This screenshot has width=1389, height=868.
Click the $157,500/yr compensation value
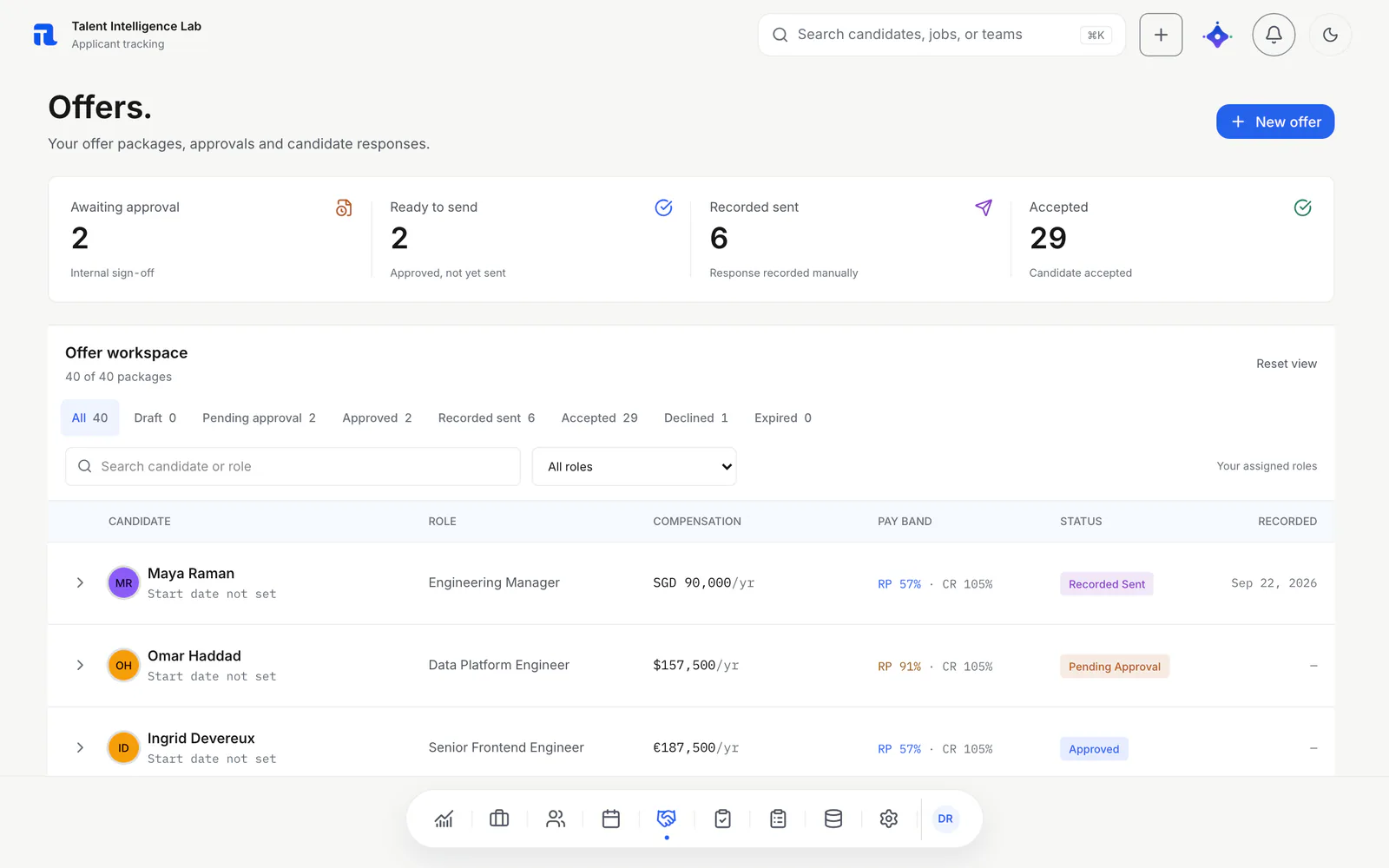tap(695, 665)
